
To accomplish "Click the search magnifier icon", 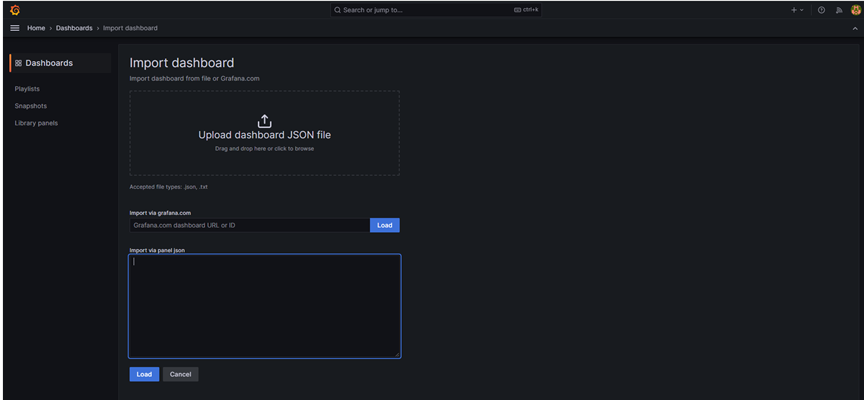I will pyautogui.click(x=338, y=10).
